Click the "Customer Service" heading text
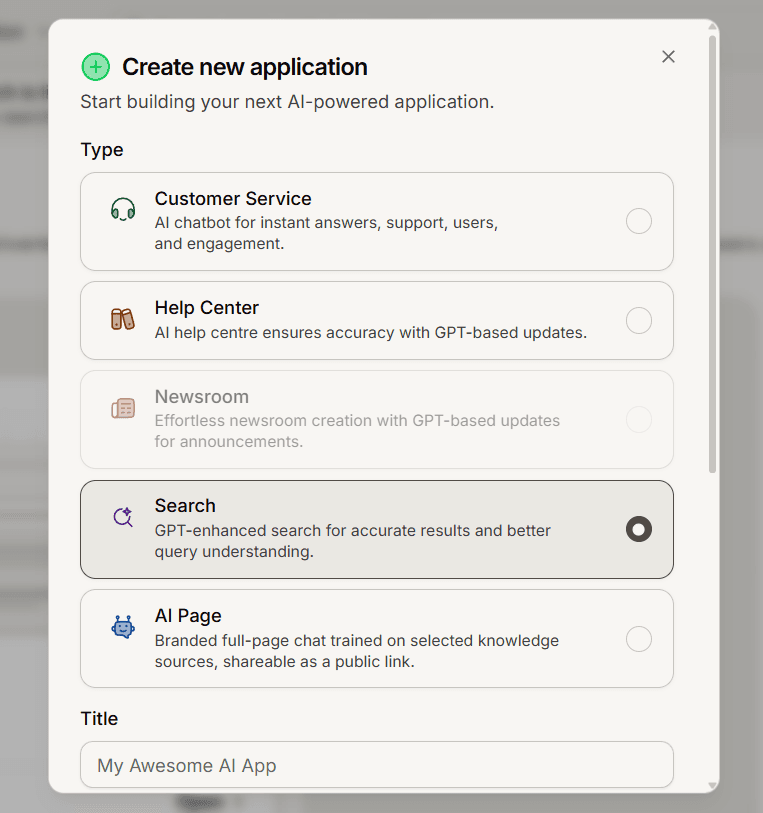Viewport: 763px width, 813px height. (233, 199)
